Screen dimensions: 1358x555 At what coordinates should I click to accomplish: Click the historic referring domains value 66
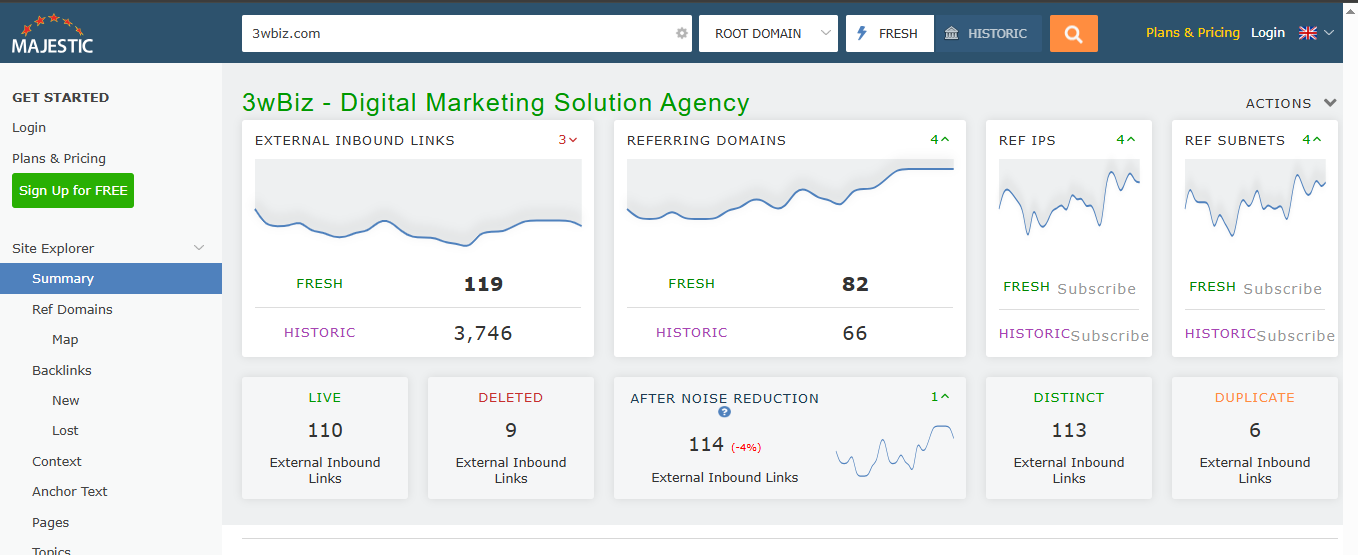click(855, 333)
